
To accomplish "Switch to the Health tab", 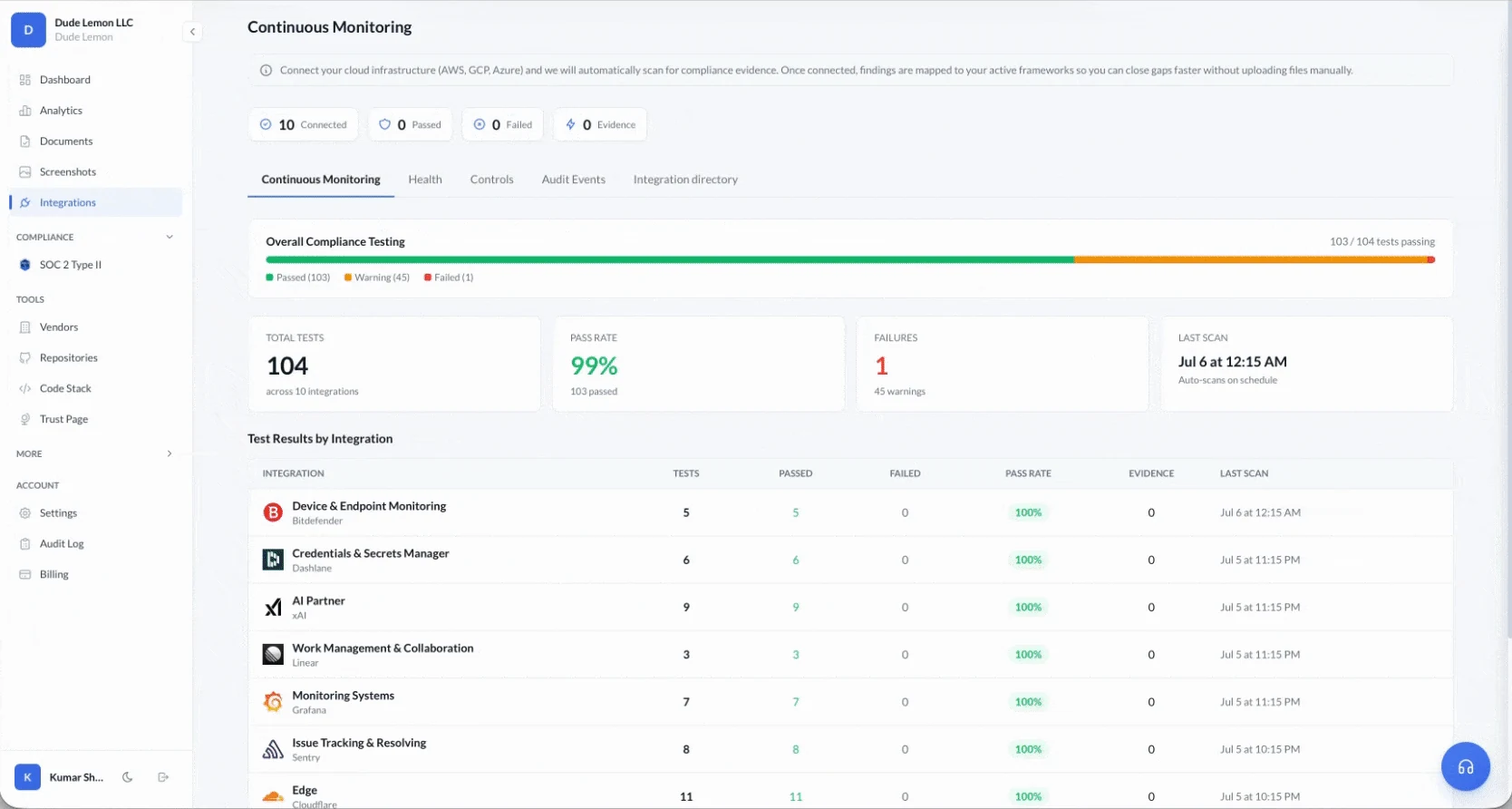I will tap(425, 180).
